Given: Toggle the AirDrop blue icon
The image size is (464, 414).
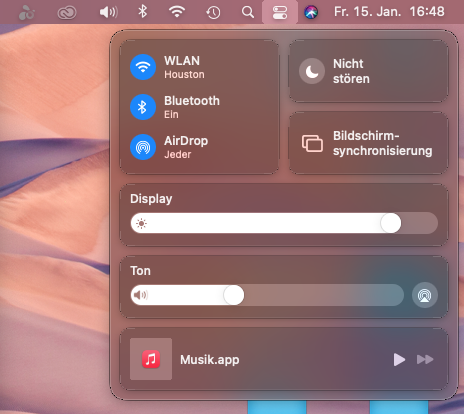Looking at the screenshot, I should pyautogui.click(x=143, y=147).
